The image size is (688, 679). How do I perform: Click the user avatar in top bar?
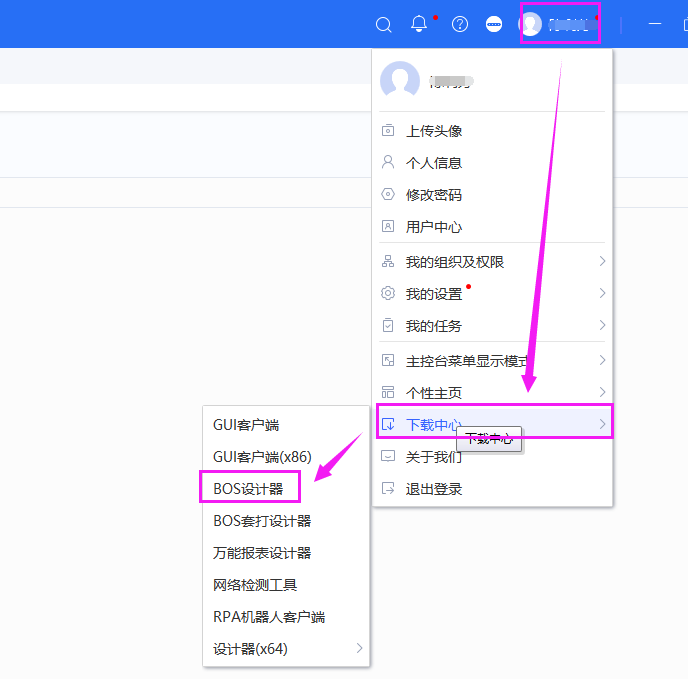tap(531, 24)
